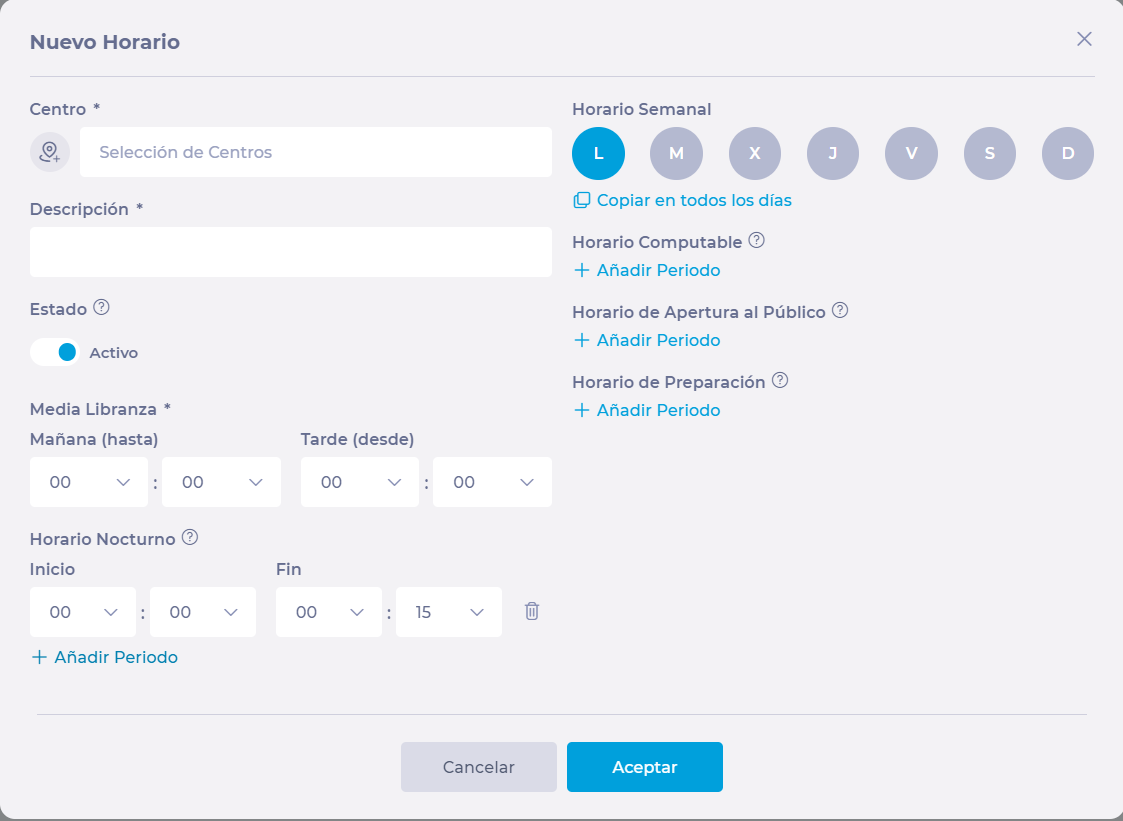Click the copy icon beside Copiar en todos los días
This screenshot has width=1123, height=821.
[x=581, y=200]
